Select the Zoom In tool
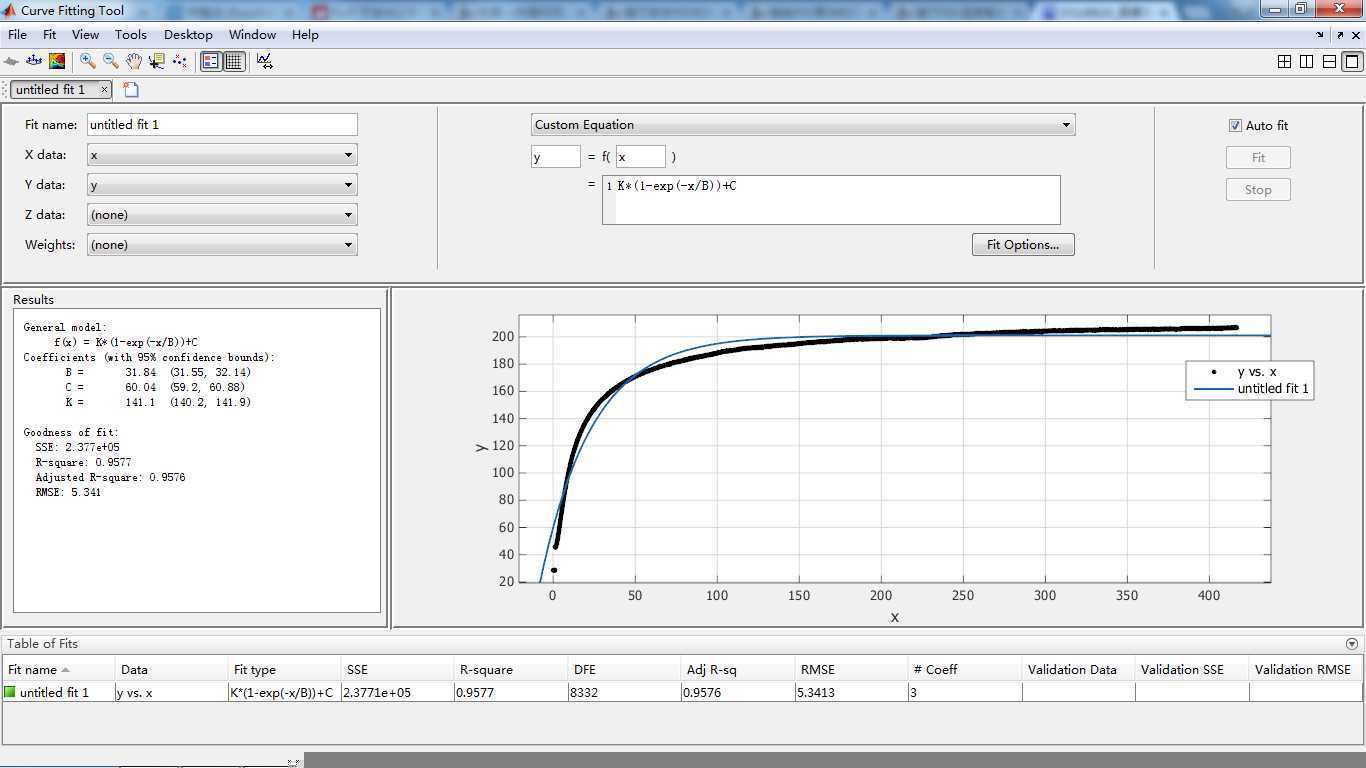1366x768 pixels. coord(88,61)
